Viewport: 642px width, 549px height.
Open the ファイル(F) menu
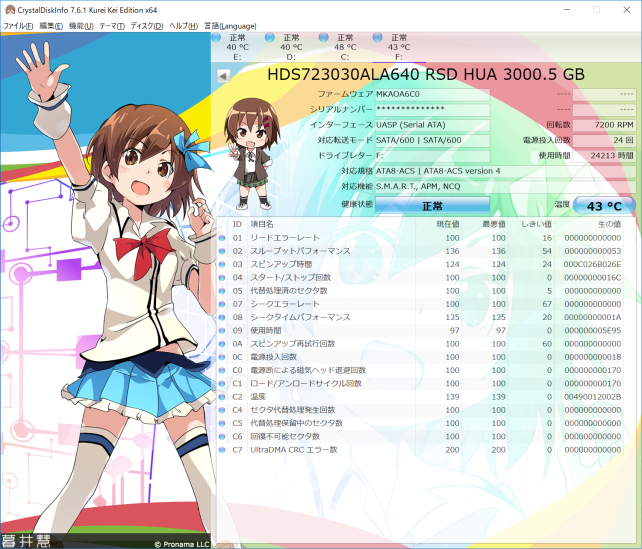(18, 26)
